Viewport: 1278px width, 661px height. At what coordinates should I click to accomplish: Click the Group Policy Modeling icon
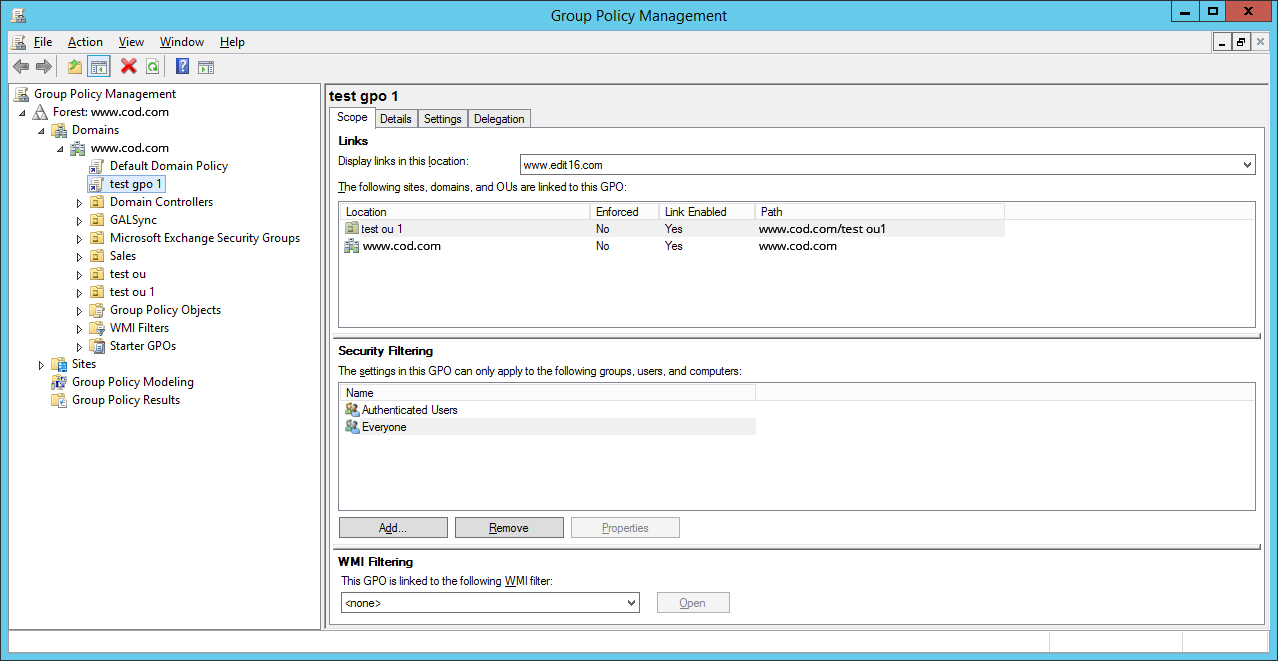[x=60, y=382]
